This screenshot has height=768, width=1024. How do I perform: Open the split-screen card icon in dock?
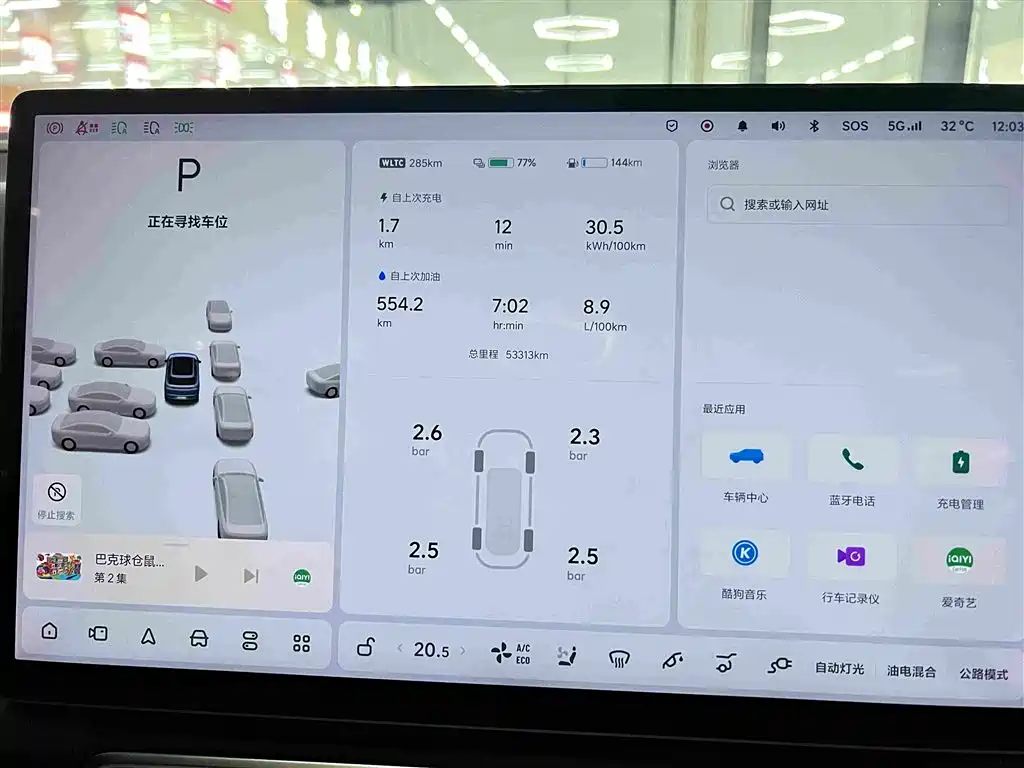click(x=98, y=633)
